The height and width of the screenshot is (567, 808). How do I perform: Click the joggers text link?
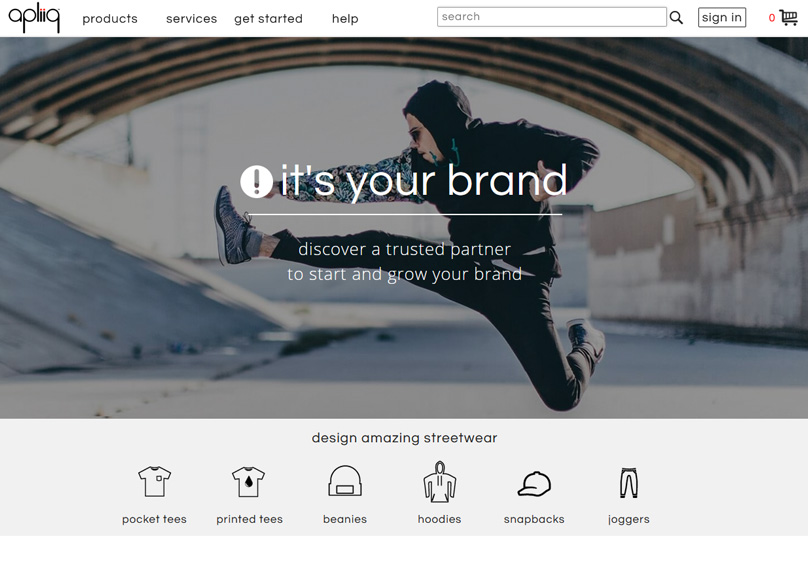(x=628, y=520)
